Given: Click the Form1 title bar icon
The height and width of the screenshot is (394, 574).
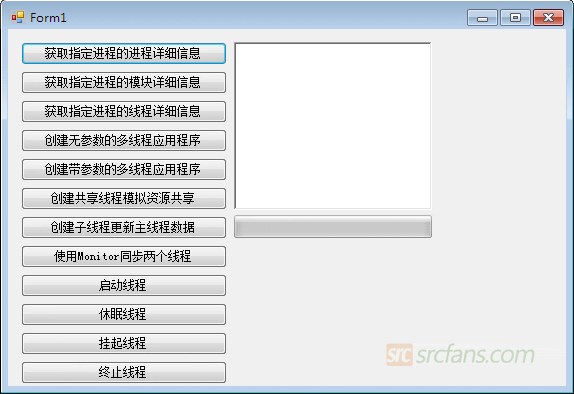Looking at the screenshot, I should point(18,17).
